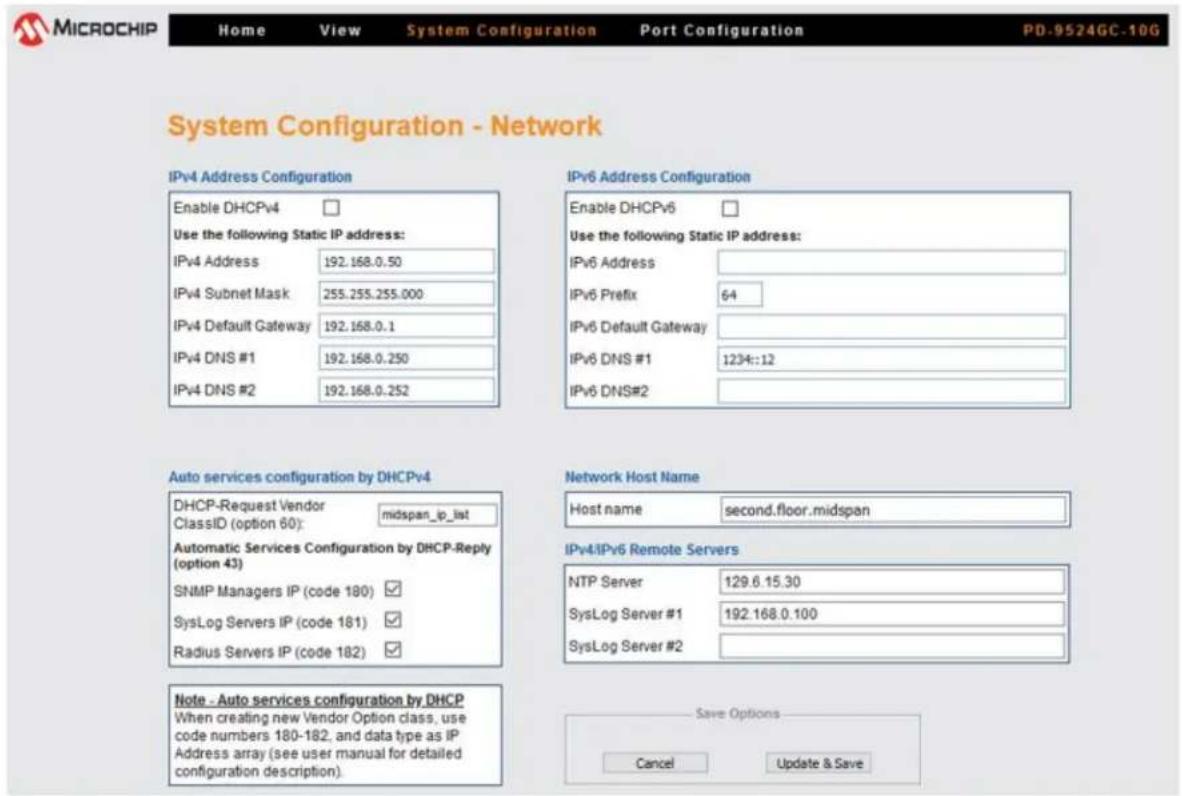This screenshot has height=796, width=1182.
Task: Click the Host name field
Action: (x=893, y=510)
